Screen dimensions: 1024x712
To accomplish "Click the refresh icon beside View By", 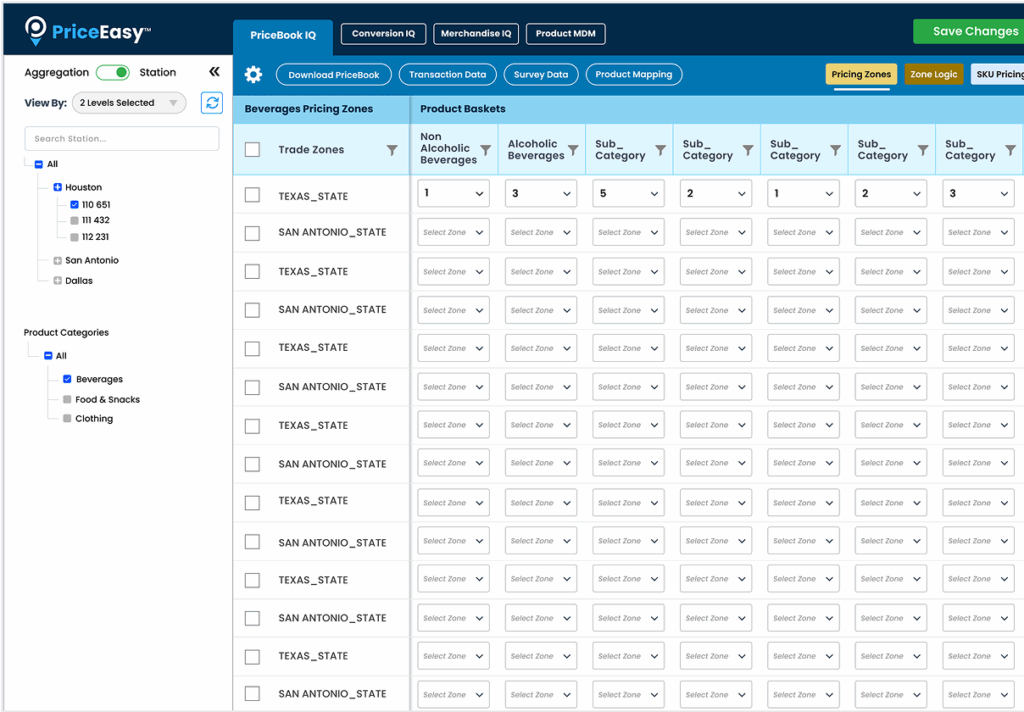I will pyautogui.click(x=212, y=103).
